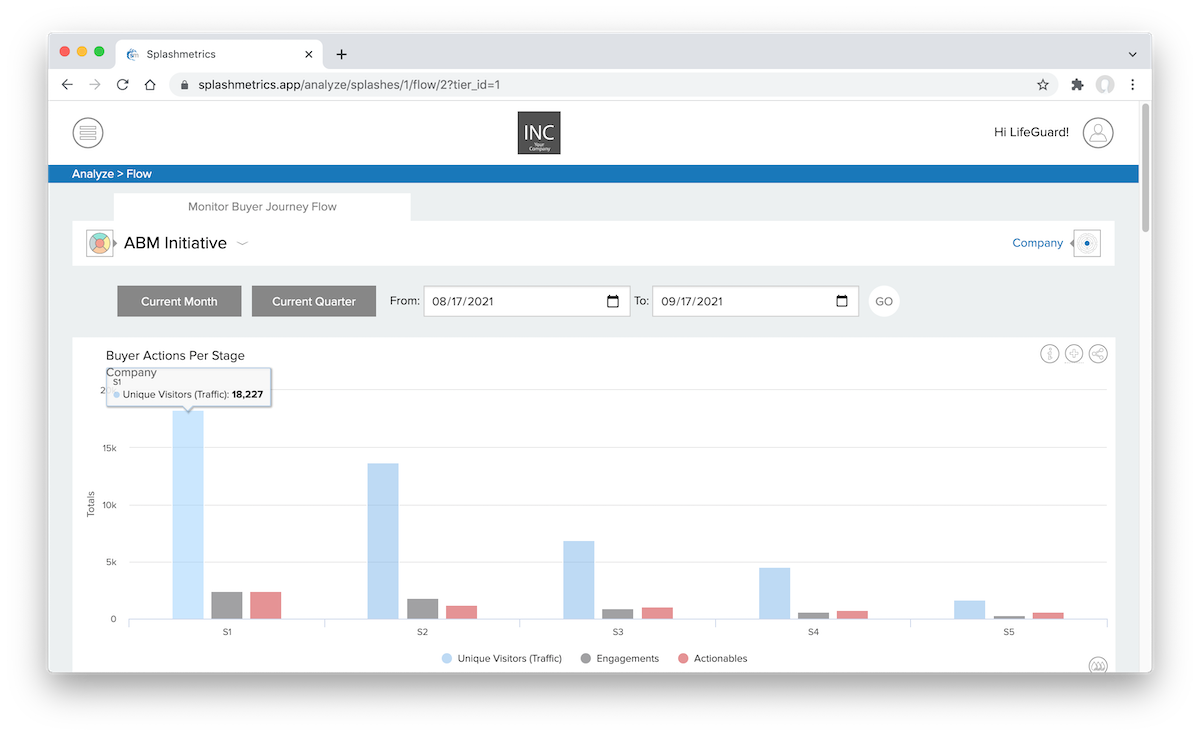Click the page vertical scrollbar
Image resolution: width=1200 pixels, height=736 pixels.
(x=1145, y=168)
